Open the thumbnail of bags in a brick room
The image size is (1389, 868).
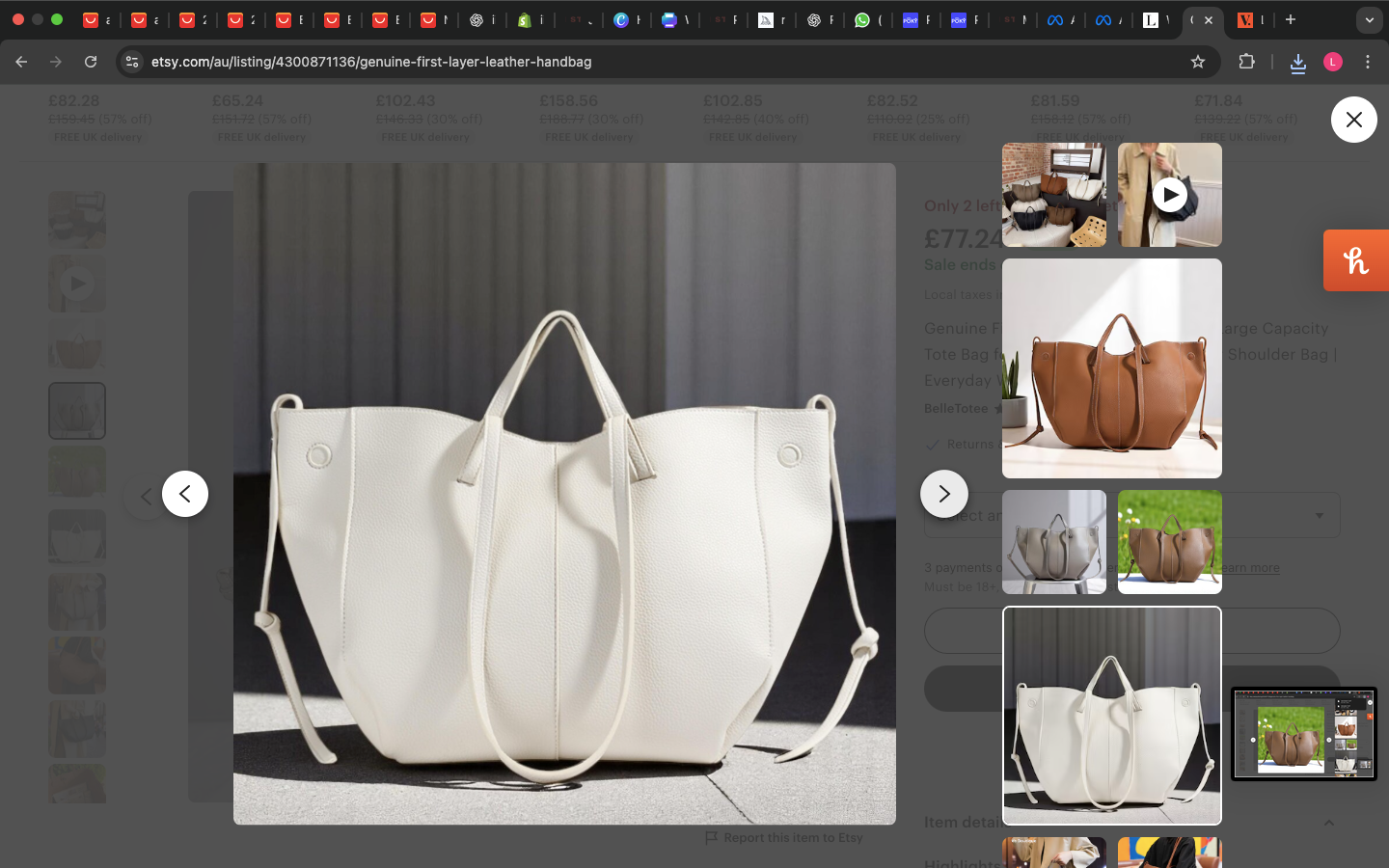click(1054, 195)
